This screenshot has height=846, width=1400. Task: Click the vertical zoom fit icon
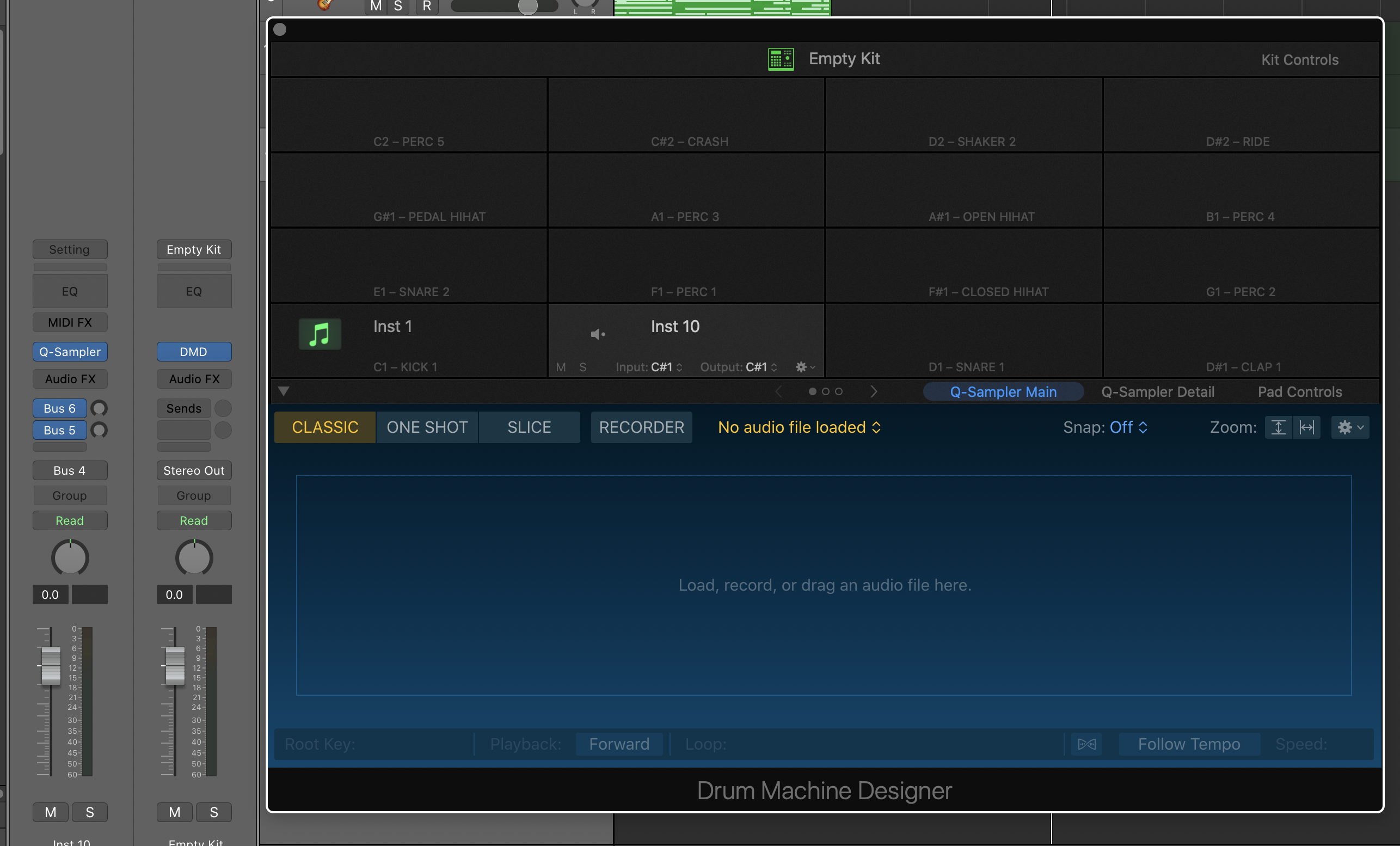[x=1278, y=427]
